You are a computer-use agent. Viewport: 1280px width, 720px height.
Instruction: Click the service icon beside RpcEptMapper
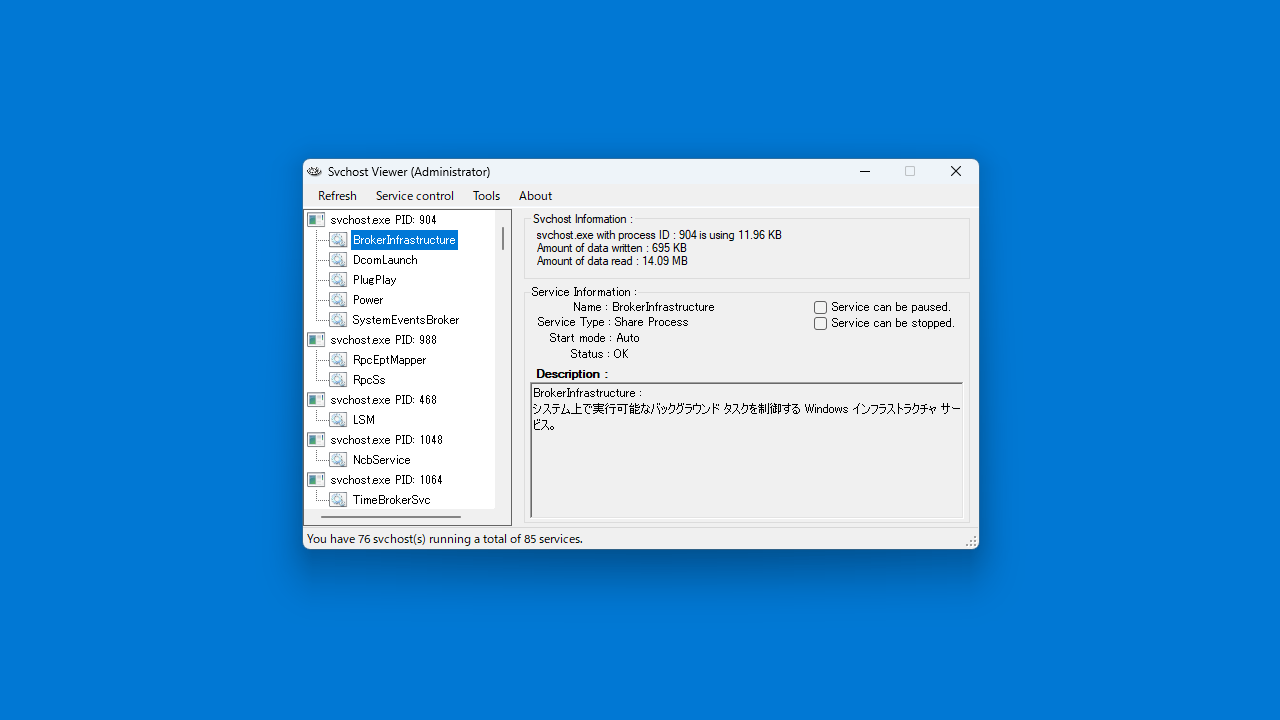point(338,360)
